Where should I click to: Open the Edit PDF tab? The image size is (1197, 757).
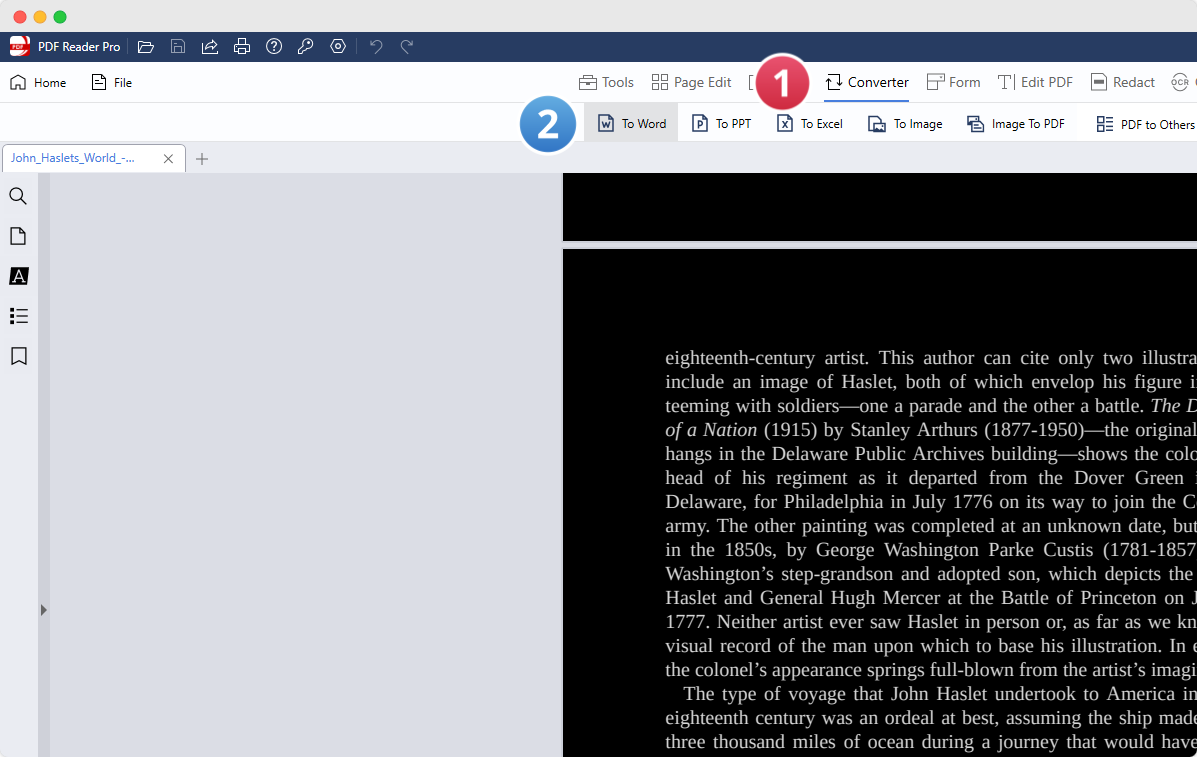tap(1035, 82)
